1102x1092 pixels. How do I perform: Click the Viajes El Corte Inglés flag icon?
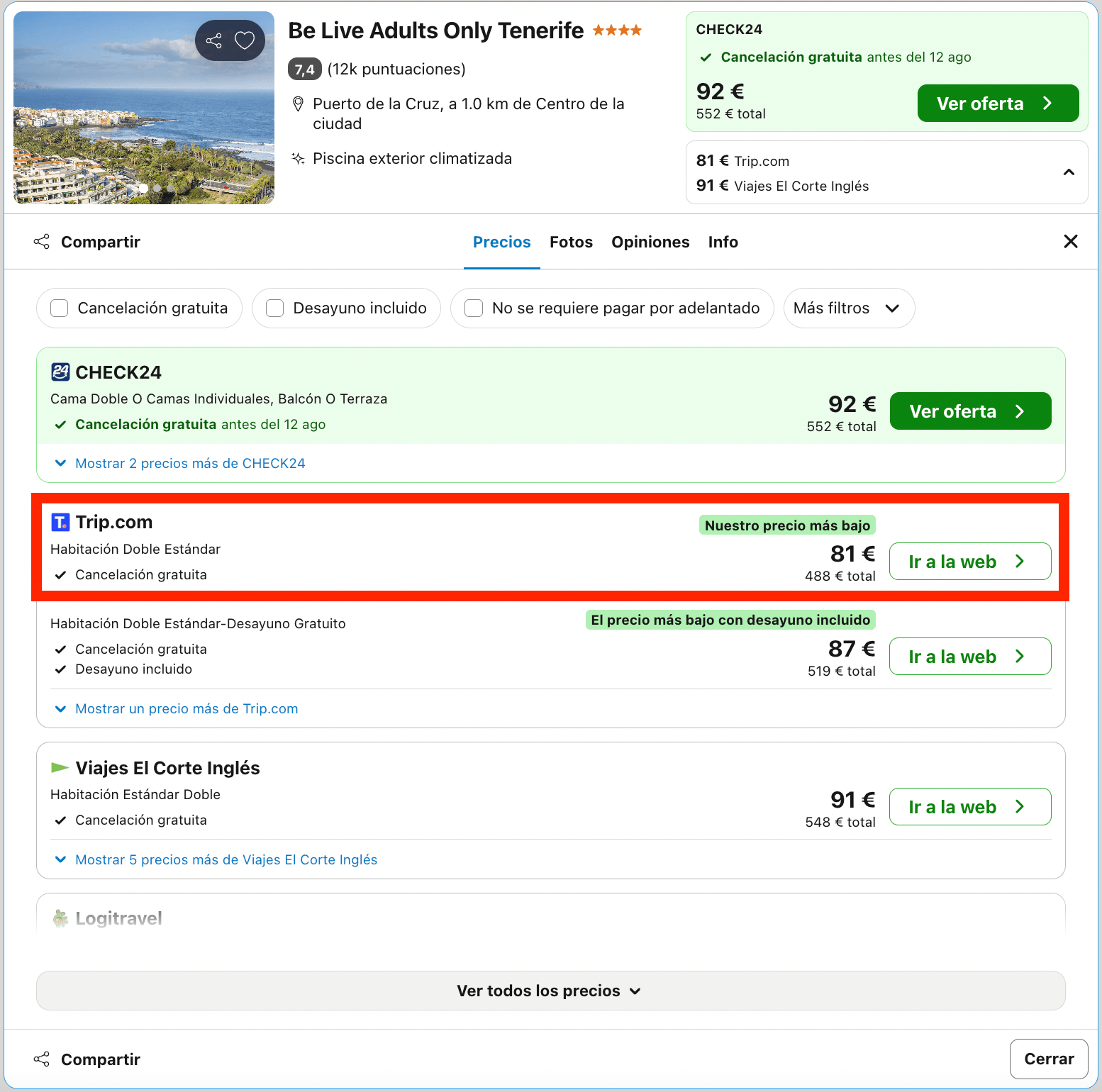60,768
